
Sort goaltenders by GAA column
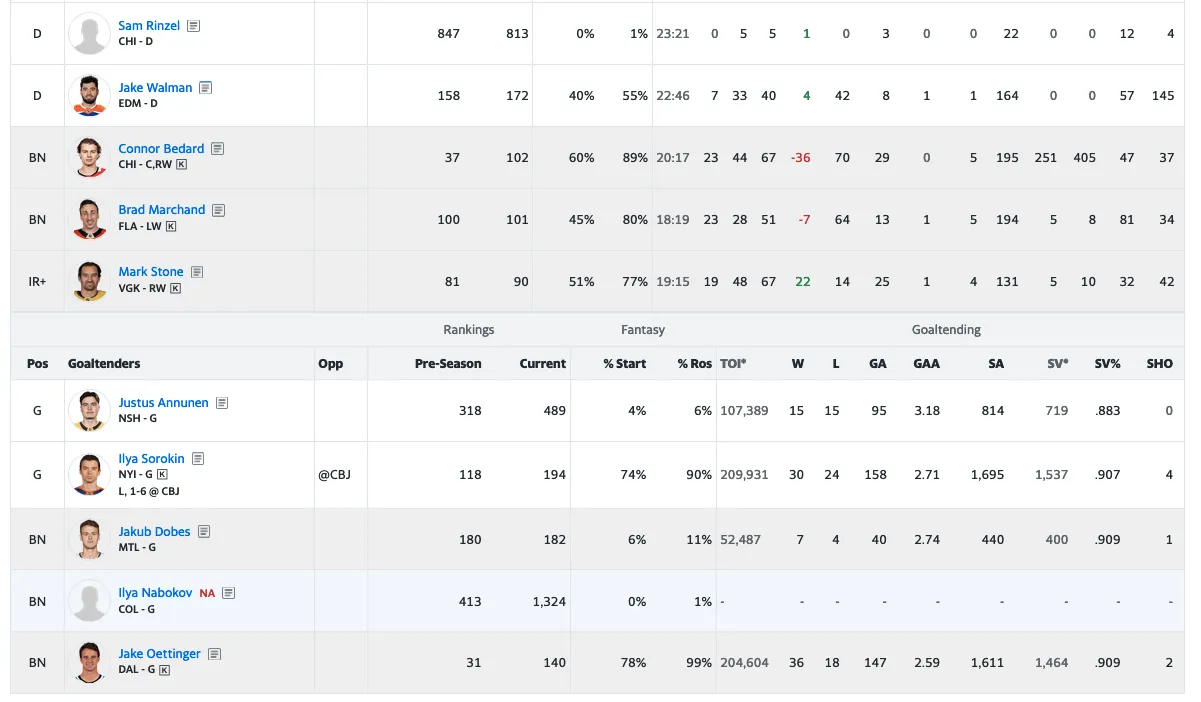coord(926,364)
